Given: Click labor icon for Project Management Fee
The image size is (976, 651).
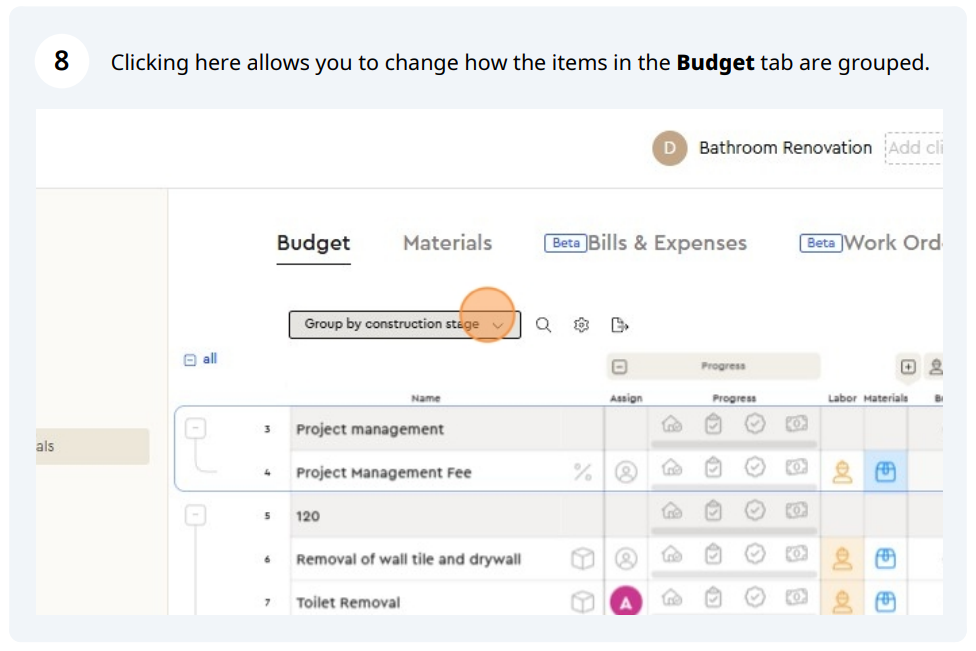Looking at the screenshot, I should tap(842, 472).
